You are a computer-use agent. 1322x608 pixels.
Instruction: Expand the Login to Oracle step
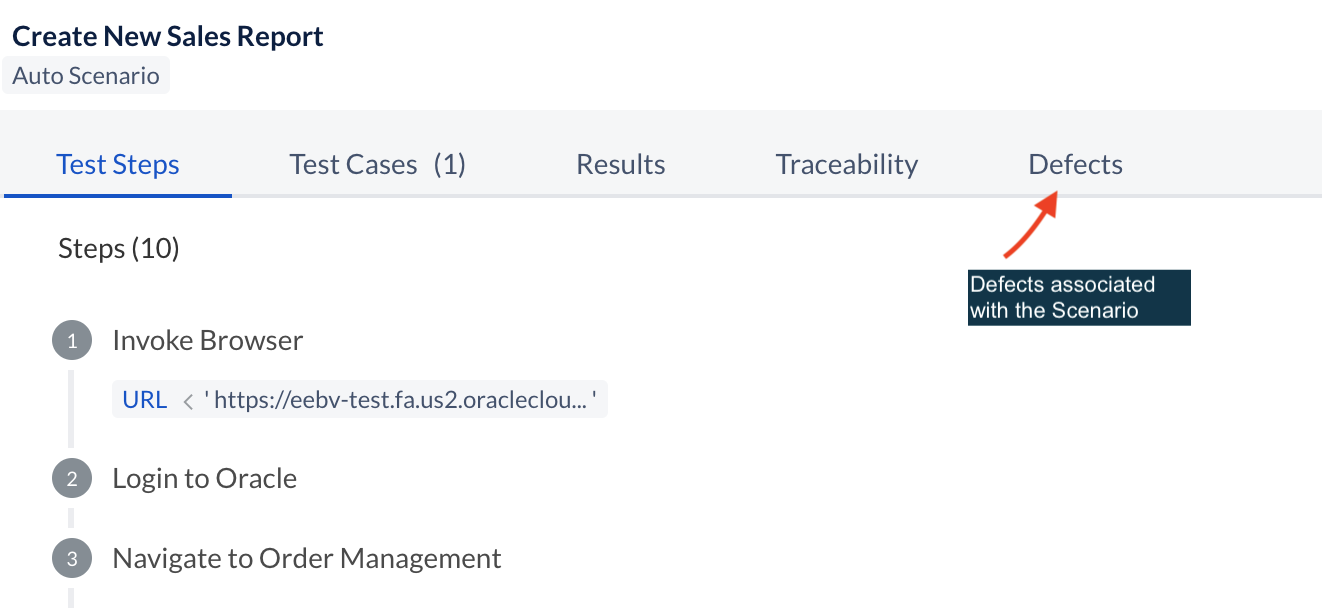204,479
